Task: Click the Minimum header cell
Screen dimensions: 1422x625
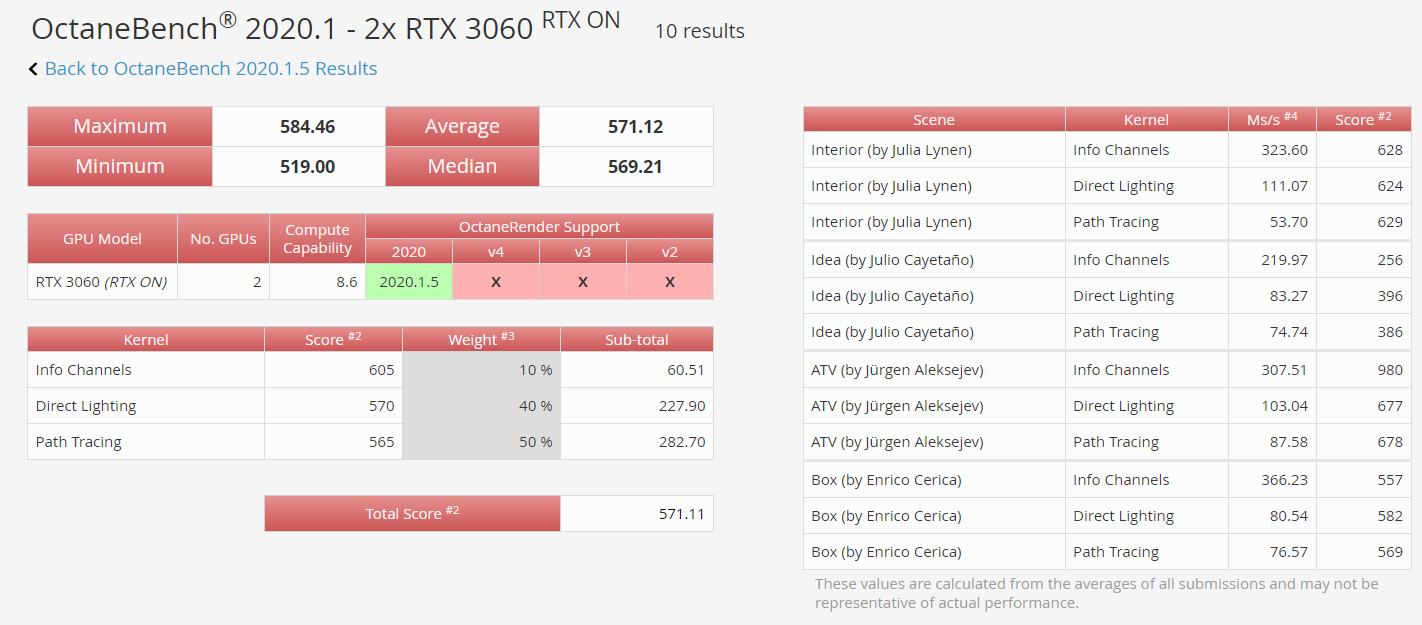Action: (120, 166)
